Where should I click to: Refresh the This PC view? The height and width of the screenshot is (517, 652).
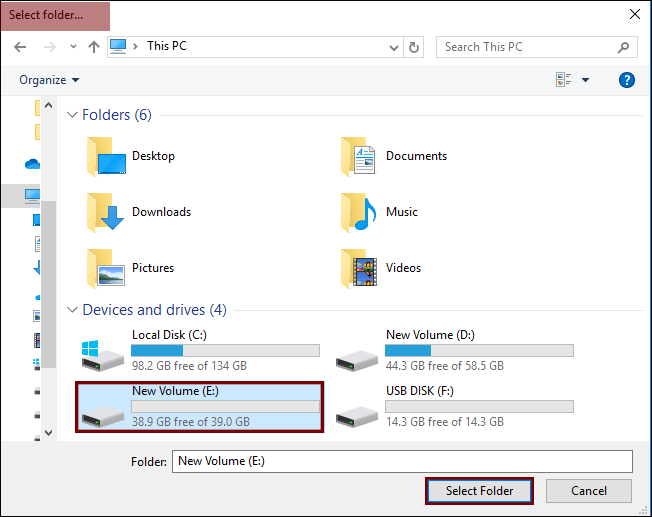click(x=414, y=47)
